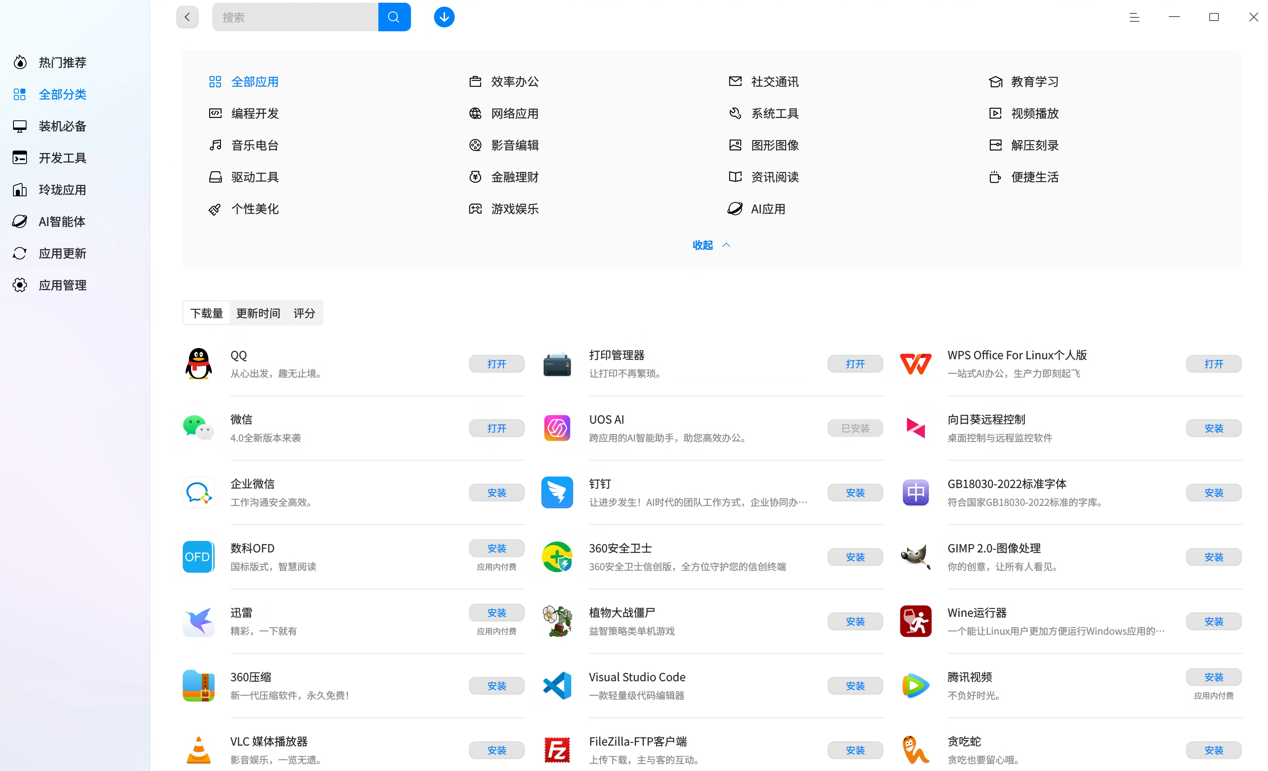Image resolution: width=1268 pixels, height=771 pixels.
Task: Select the VLC traffic cone icon
Action: 198,750
